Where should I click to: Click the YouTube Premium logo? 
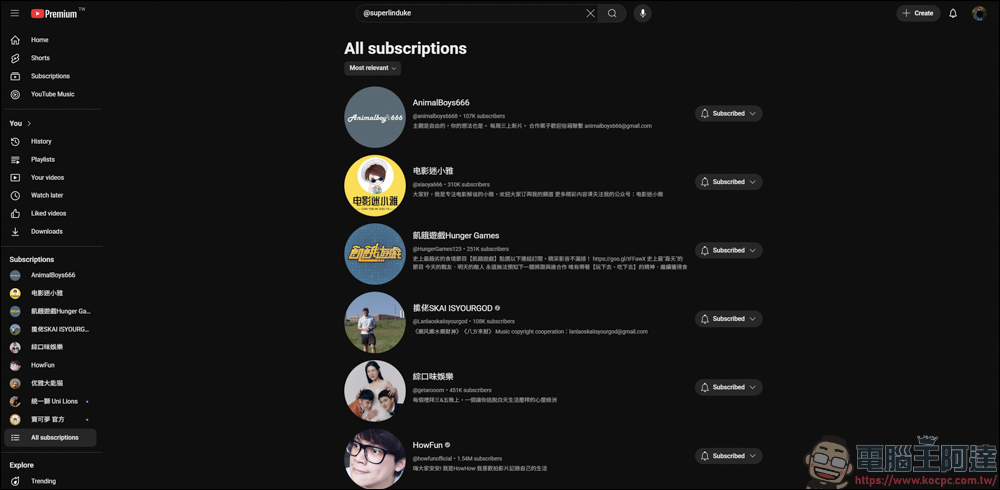pos(57,13)
